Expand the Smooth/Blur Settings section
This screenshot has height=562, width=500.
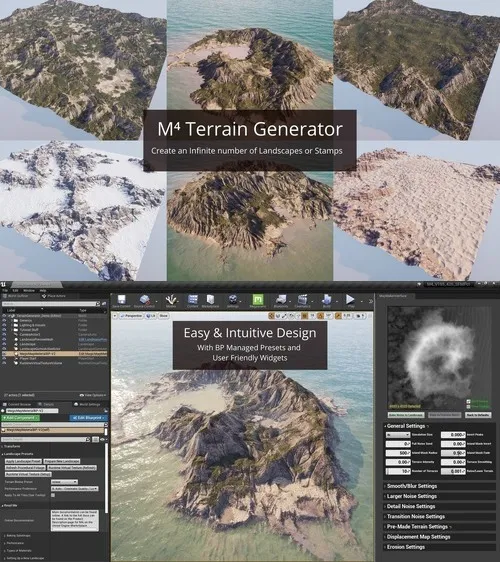click(x=439, y=486)
